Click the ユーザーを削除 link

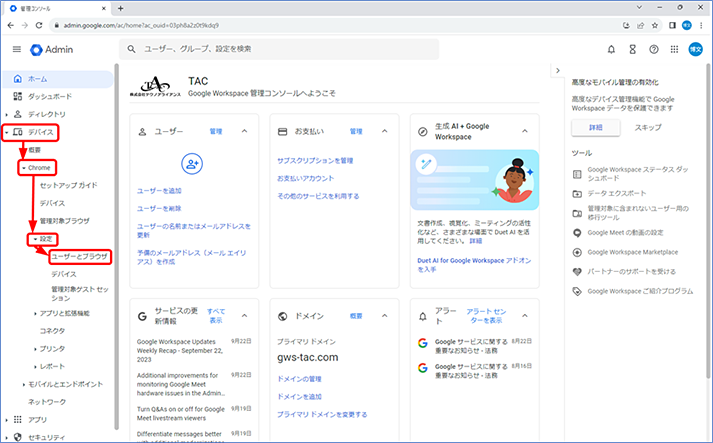[x=160, y=208]
